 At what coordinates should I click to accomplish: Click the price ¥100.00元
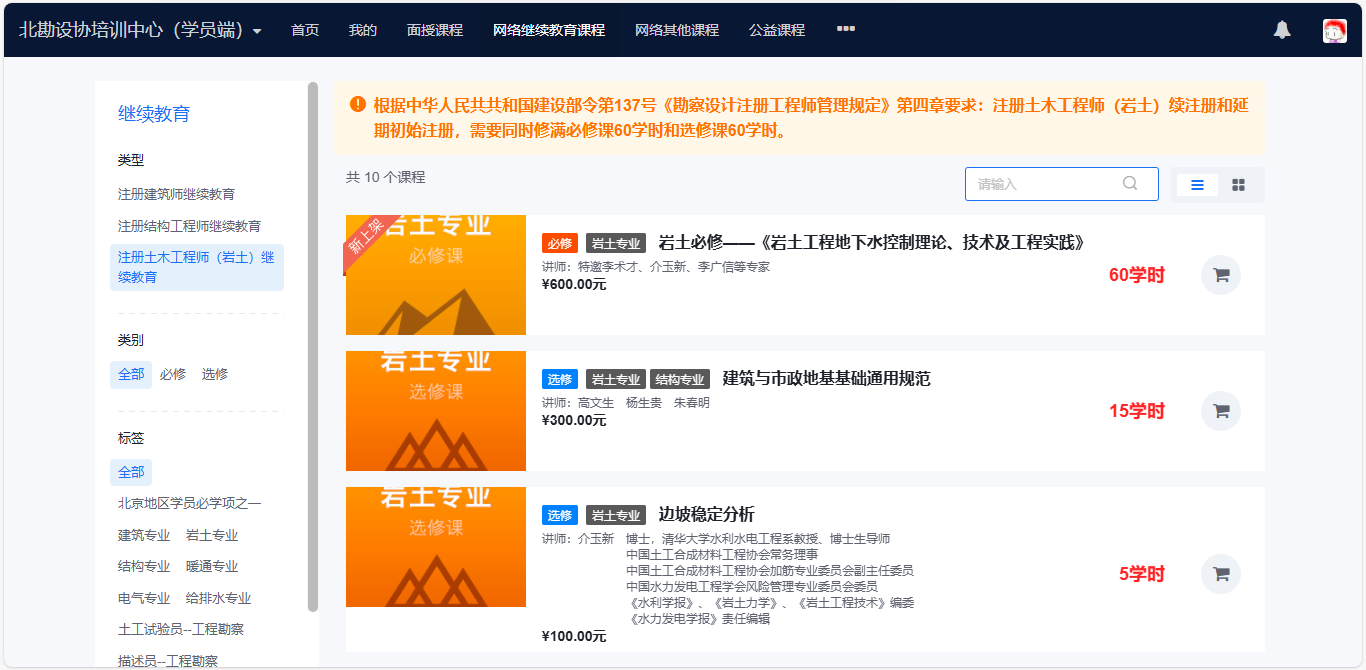coord(574,636)
